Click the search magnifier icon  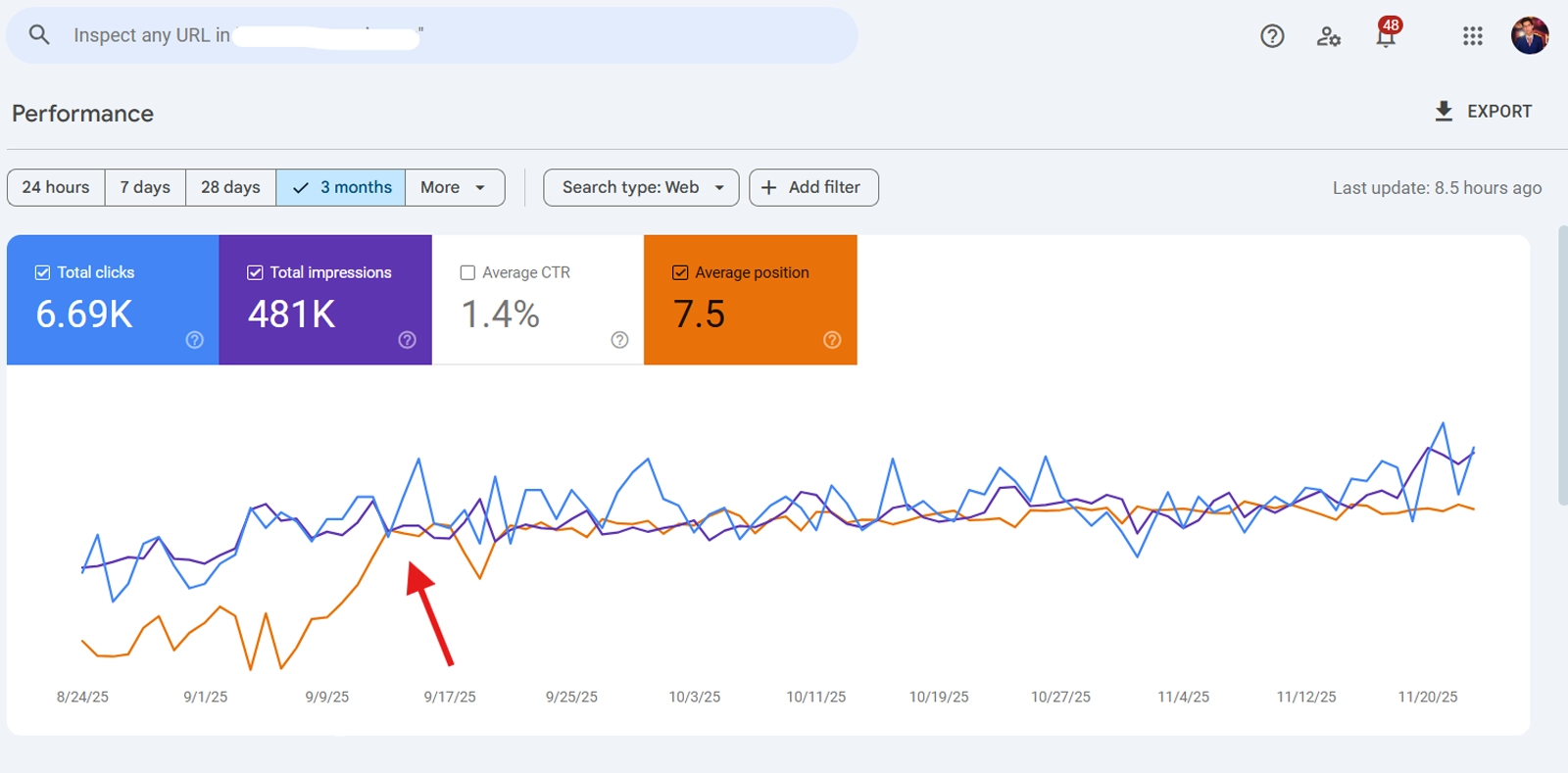39,35
